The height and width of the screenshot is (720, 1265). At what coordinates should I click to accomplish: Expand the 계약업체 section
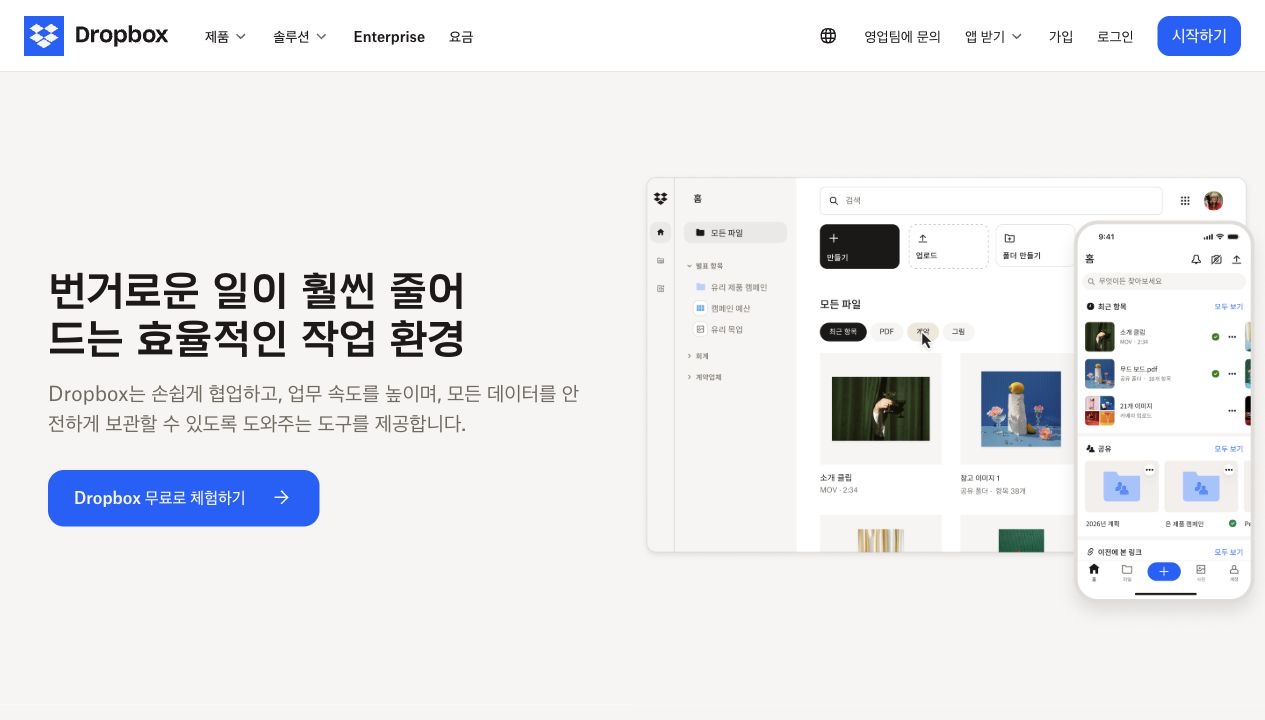705,377
